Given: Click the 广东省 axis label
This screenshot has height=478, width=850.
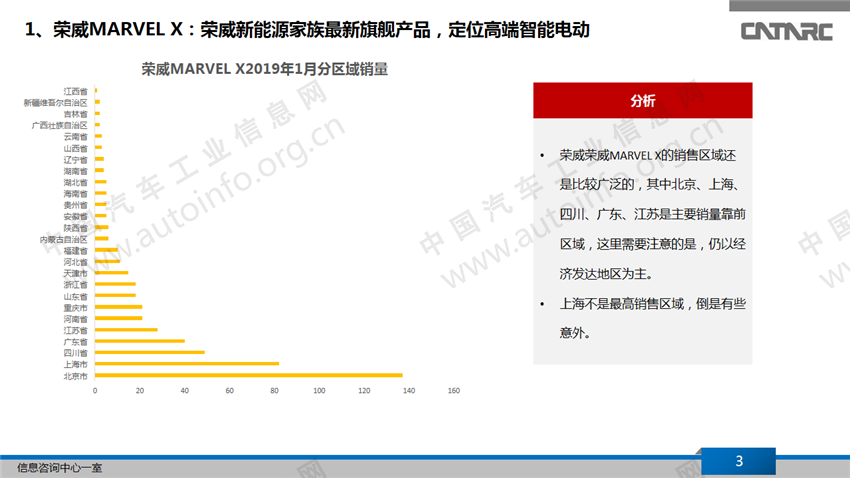Looking at the screenshot, I should [75, 342].
